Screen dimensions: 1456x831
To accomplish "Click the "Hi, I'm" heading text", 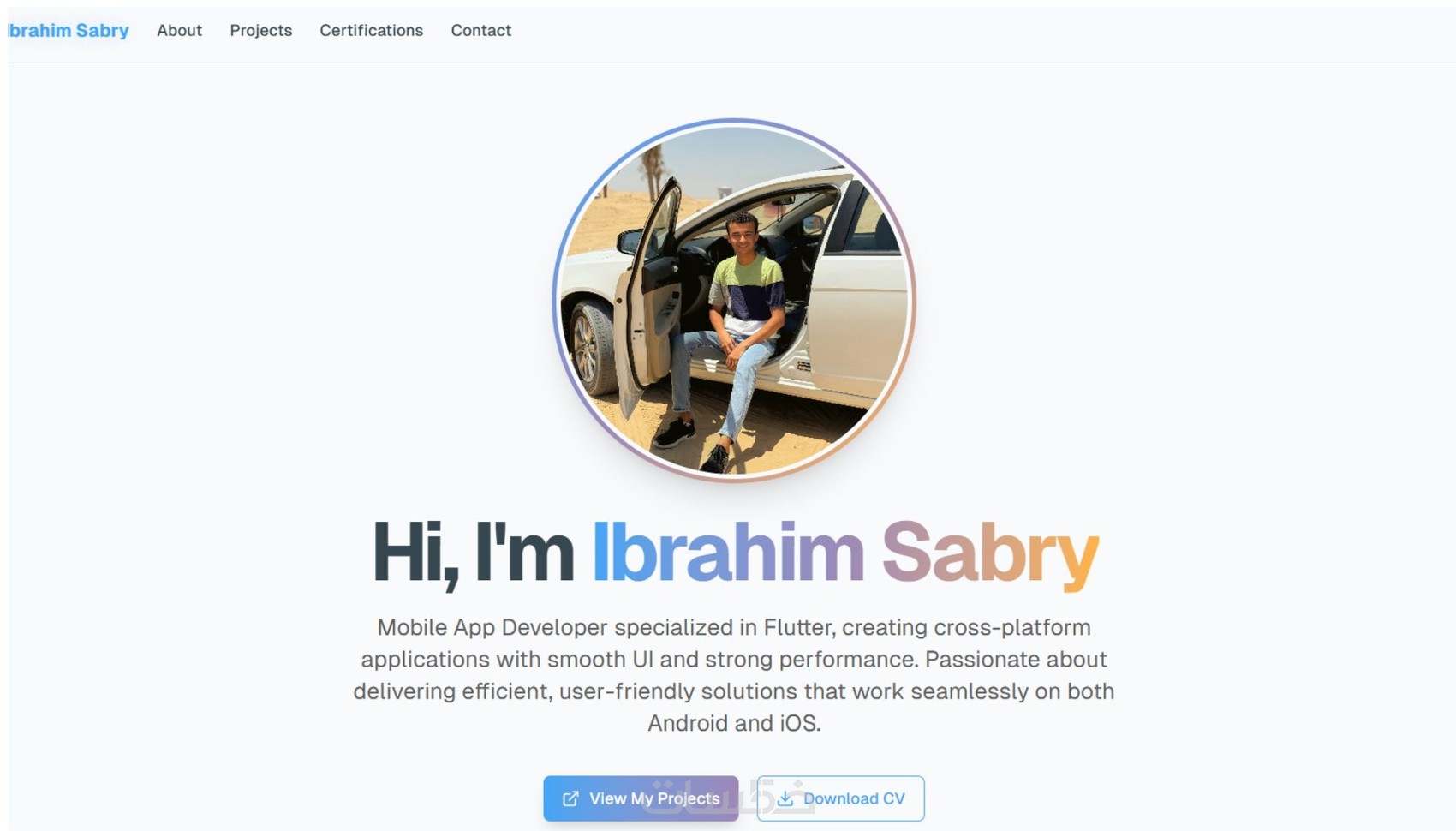I will tap(473, 553).
